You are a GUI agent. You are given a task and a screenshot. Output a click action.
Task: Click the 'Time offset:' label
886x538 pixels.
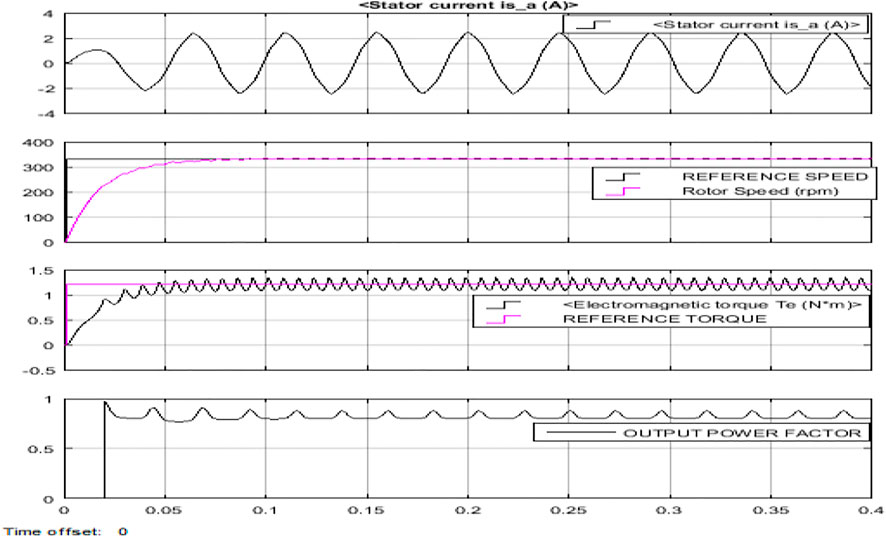pyautogui.click(x=52, y=531)
